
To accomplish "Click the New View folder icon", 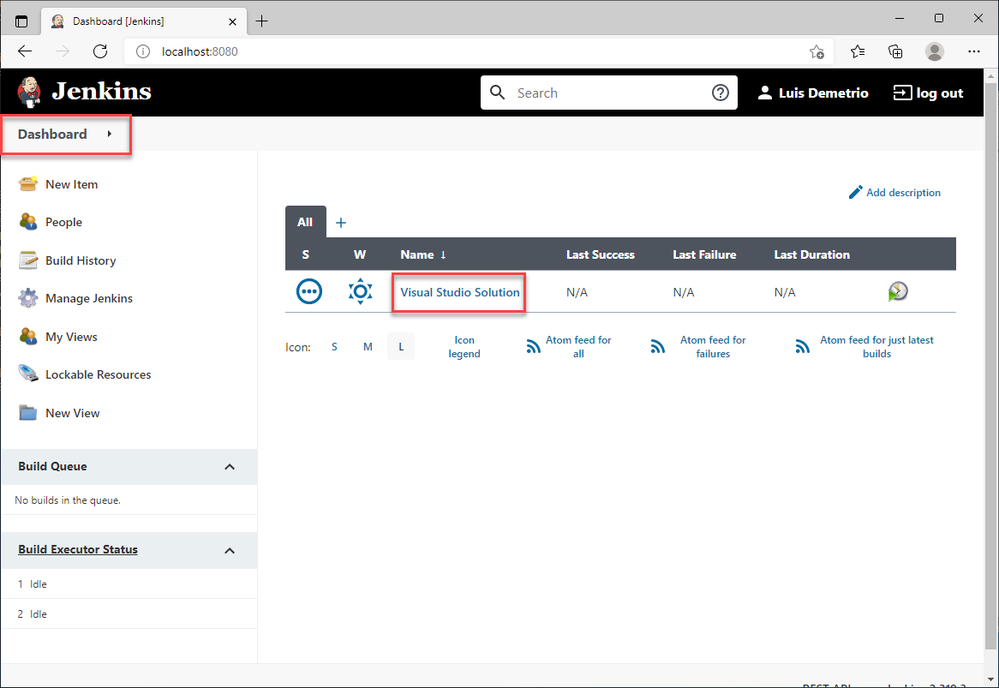I will point(28,413).
